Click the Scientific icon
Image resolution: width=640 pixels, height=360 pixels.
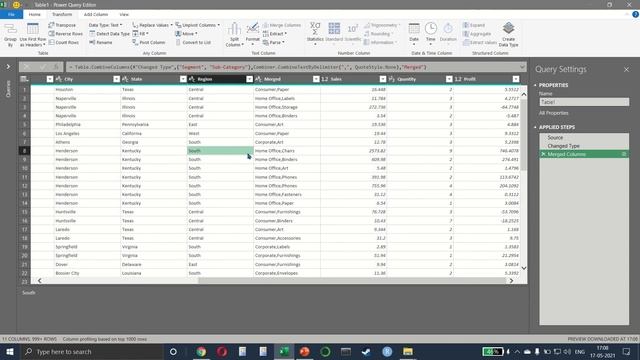tap(353, 32)
